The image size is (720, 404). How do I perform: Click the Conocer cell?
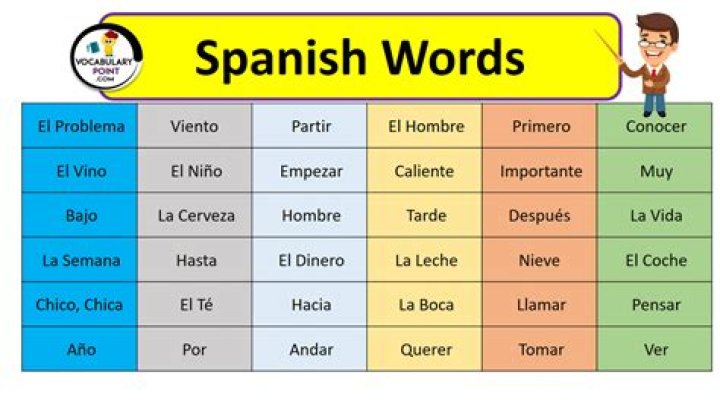coord(656,127)
